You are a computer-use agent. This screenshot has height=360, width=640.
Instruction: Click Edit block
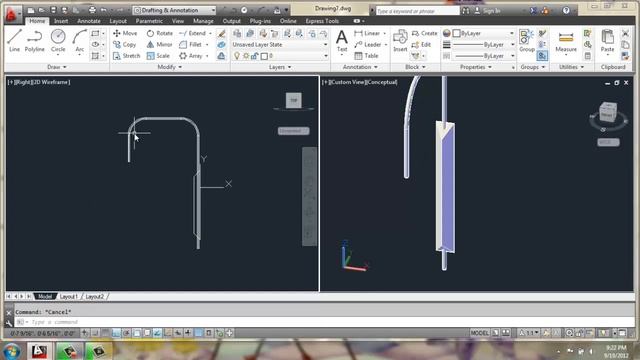click(x=421, y=44)
